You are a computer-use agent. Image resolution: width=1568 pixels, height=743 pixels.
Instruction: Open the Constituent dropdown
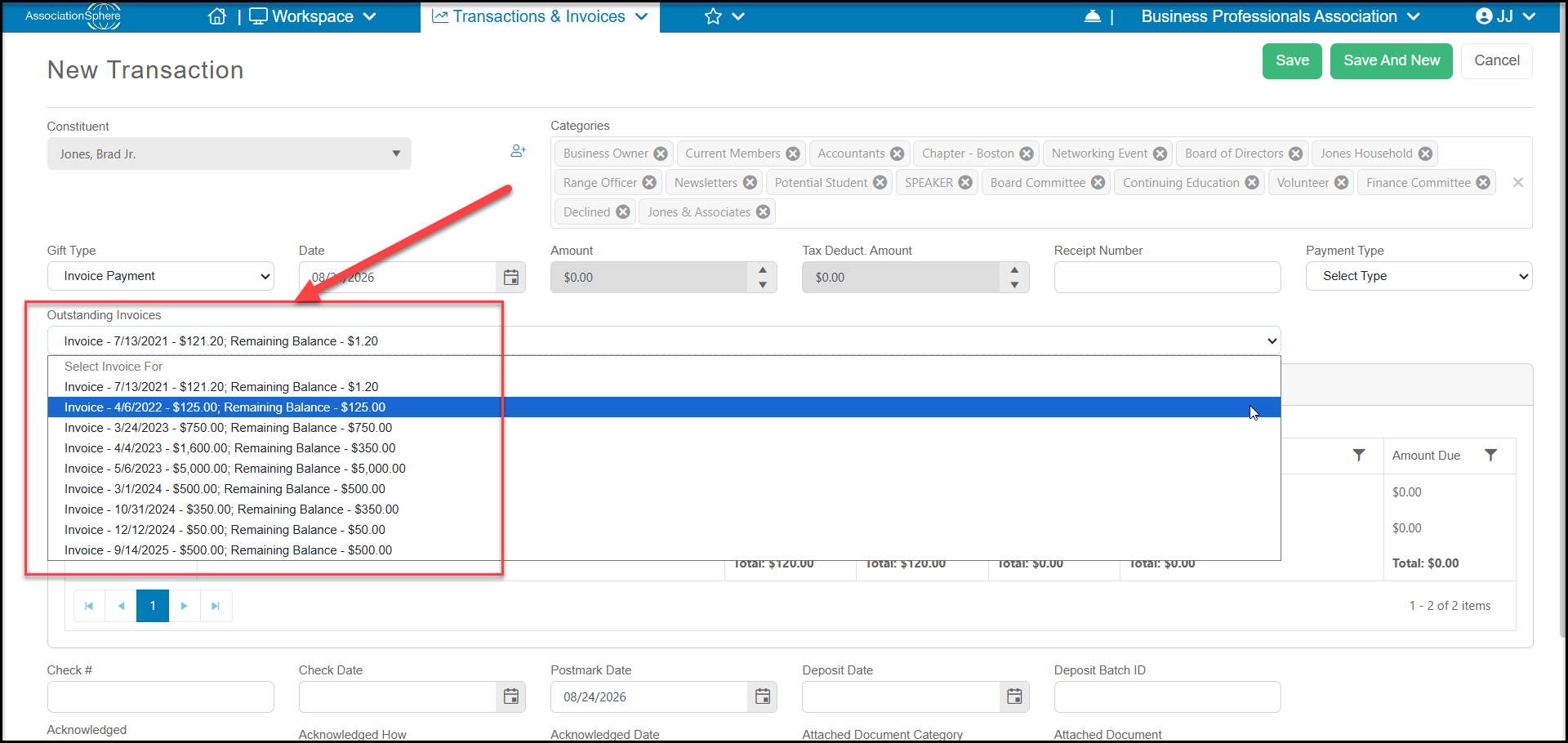click(229, 153)
